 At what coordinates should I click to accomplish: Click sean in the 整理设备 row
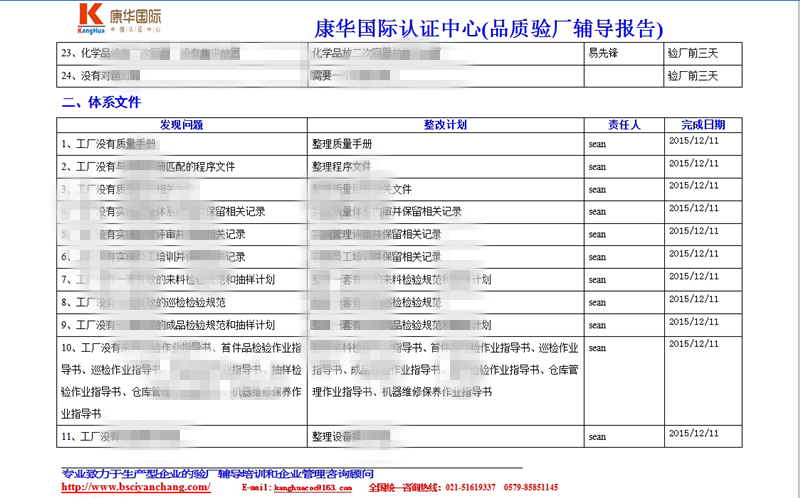click(597, 437)
